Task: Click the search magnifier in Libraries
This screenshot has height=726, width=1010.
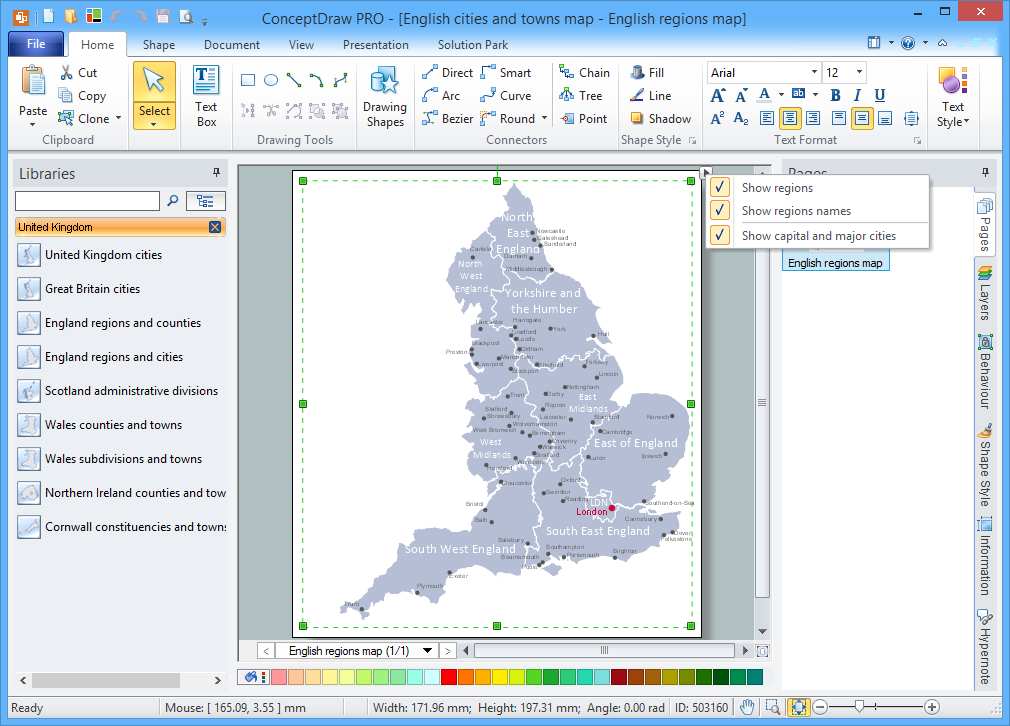Action: pos(172,201)
